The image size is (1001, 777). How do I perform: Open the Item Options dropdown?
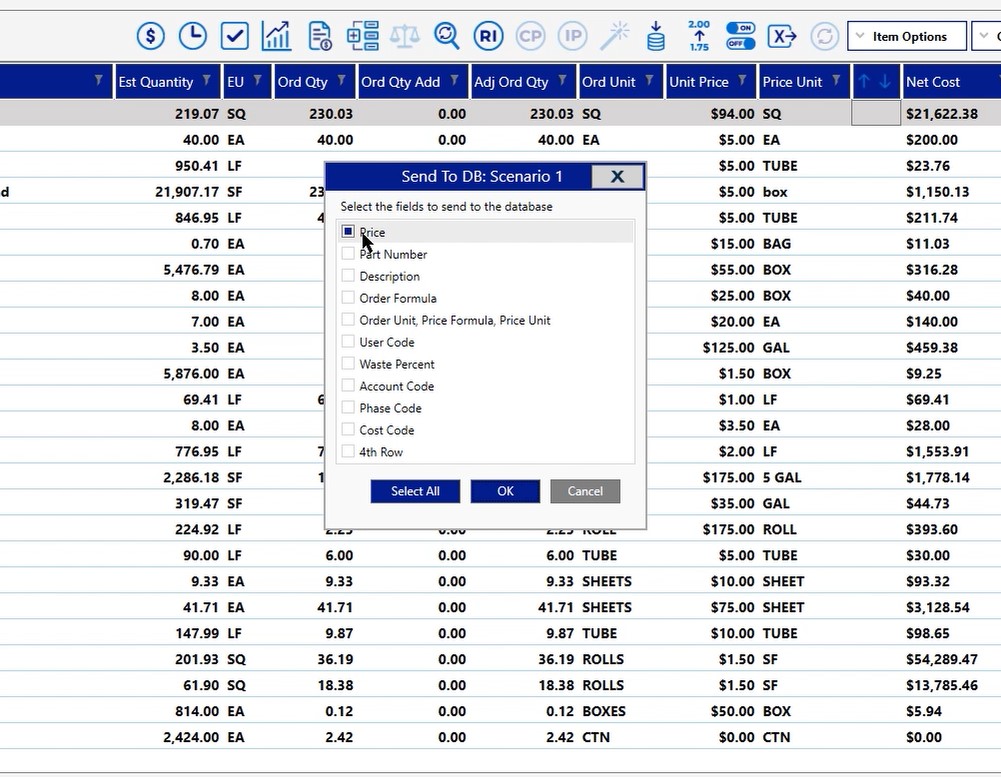(907, 37)
